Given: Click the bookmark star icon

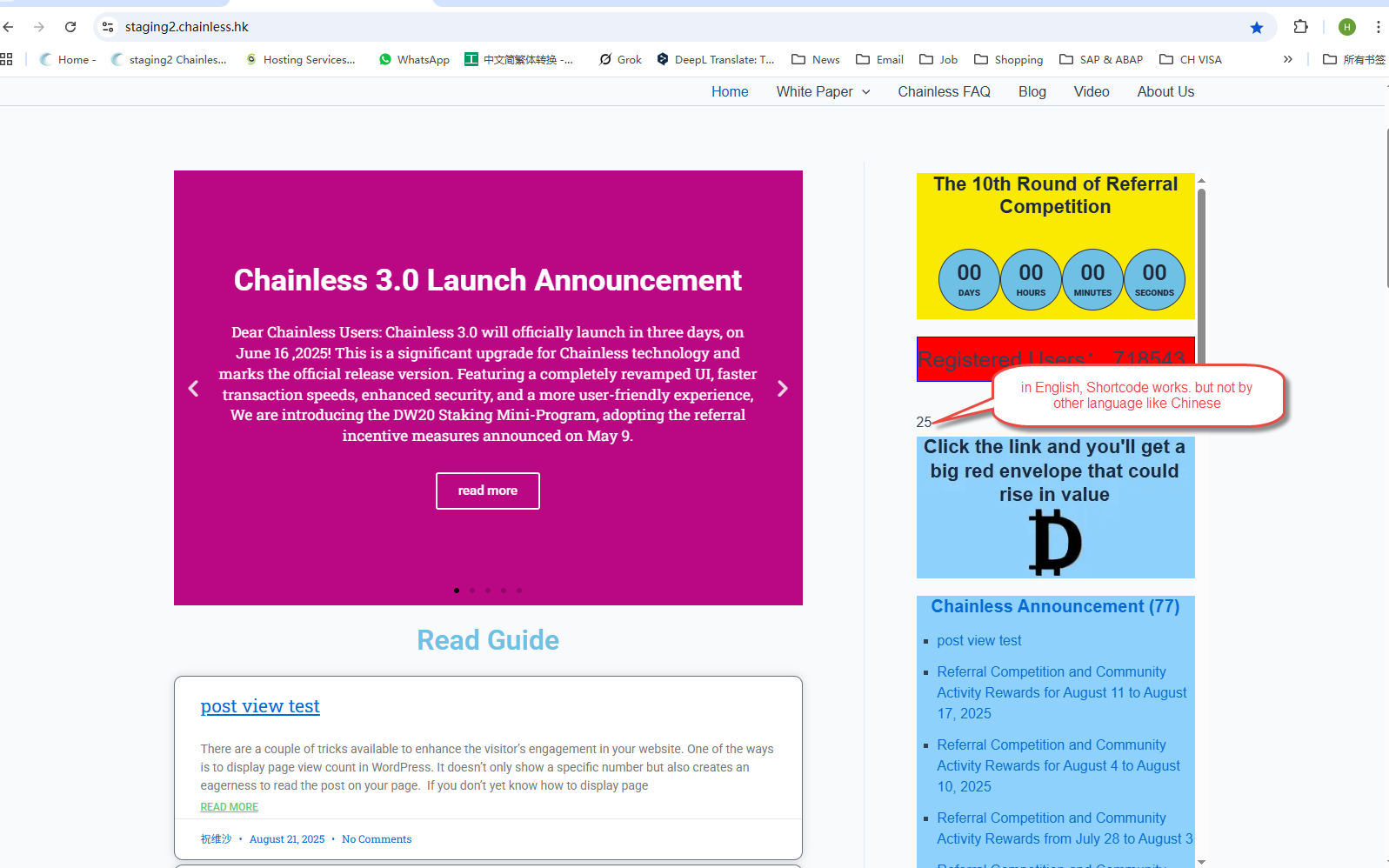Looking at the screenshot, I should 1257,28.
